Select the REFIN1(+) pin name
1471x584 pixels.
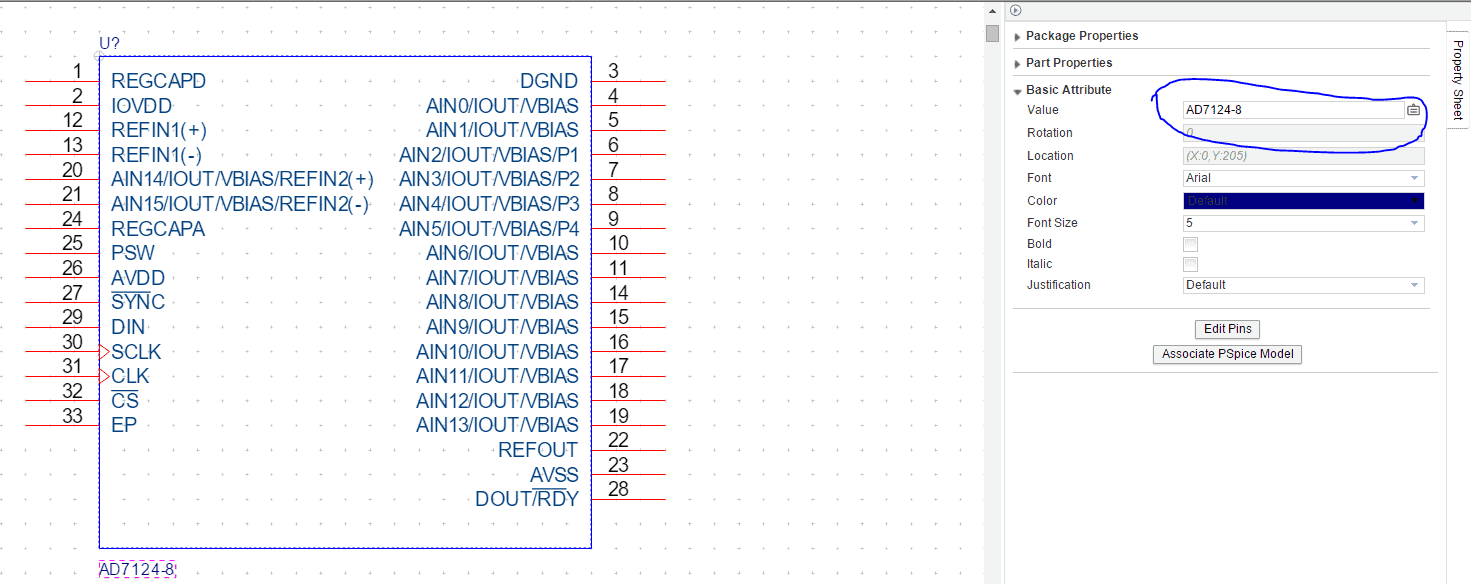click(x=159, y=130)
